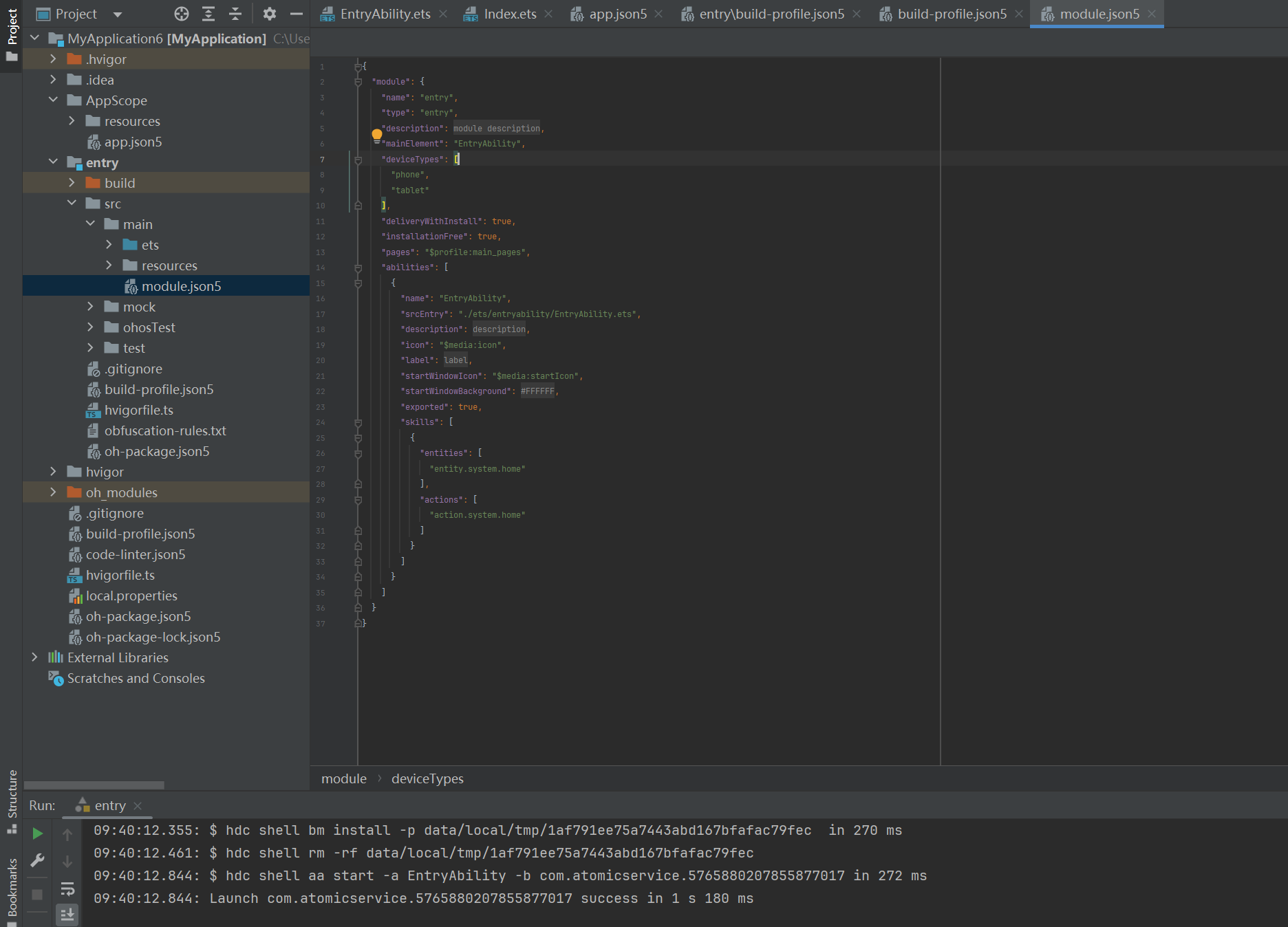
Task: Click the deviceTypes breadcrumb
Action: (427, 778)
